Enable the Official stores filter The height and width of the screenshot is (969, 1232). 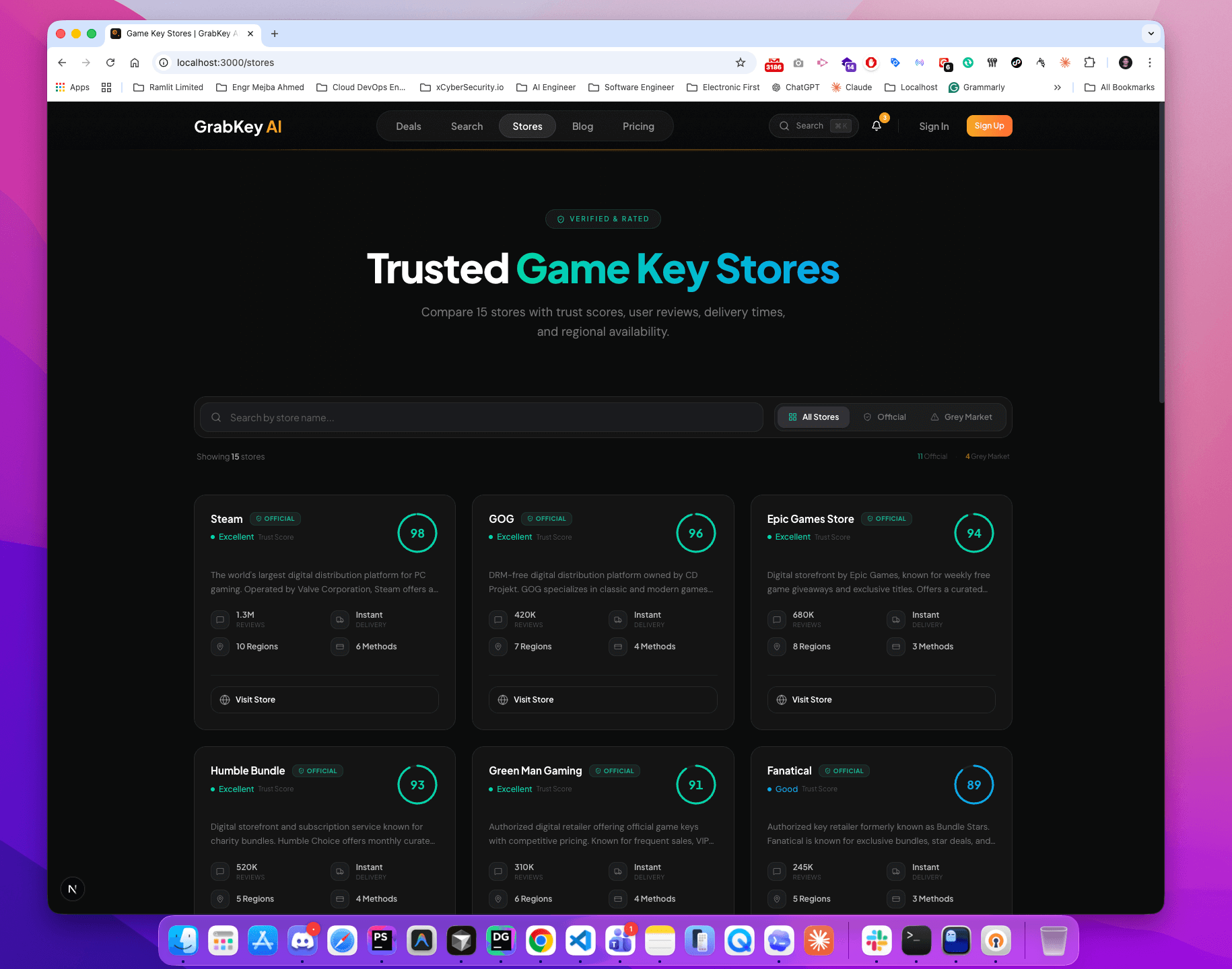(885, 417)
